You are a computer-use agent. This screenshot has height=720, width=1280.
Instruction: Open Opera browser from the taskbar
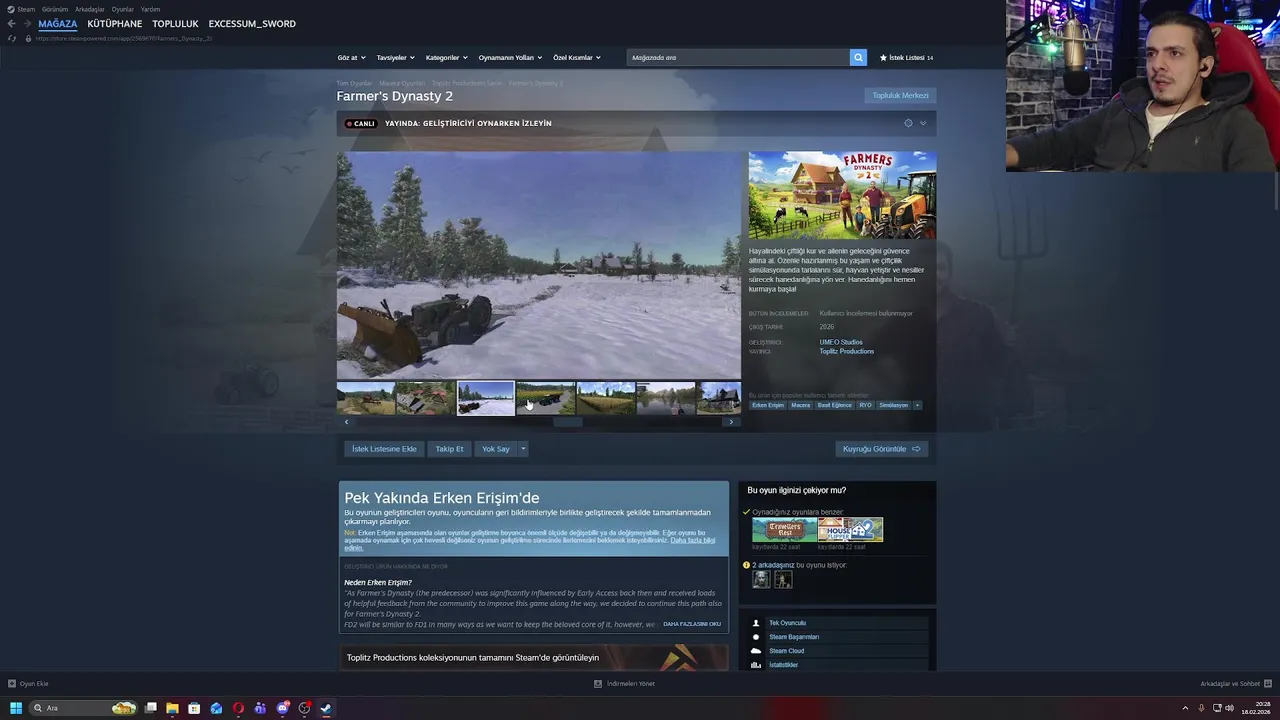click(238, 708)
